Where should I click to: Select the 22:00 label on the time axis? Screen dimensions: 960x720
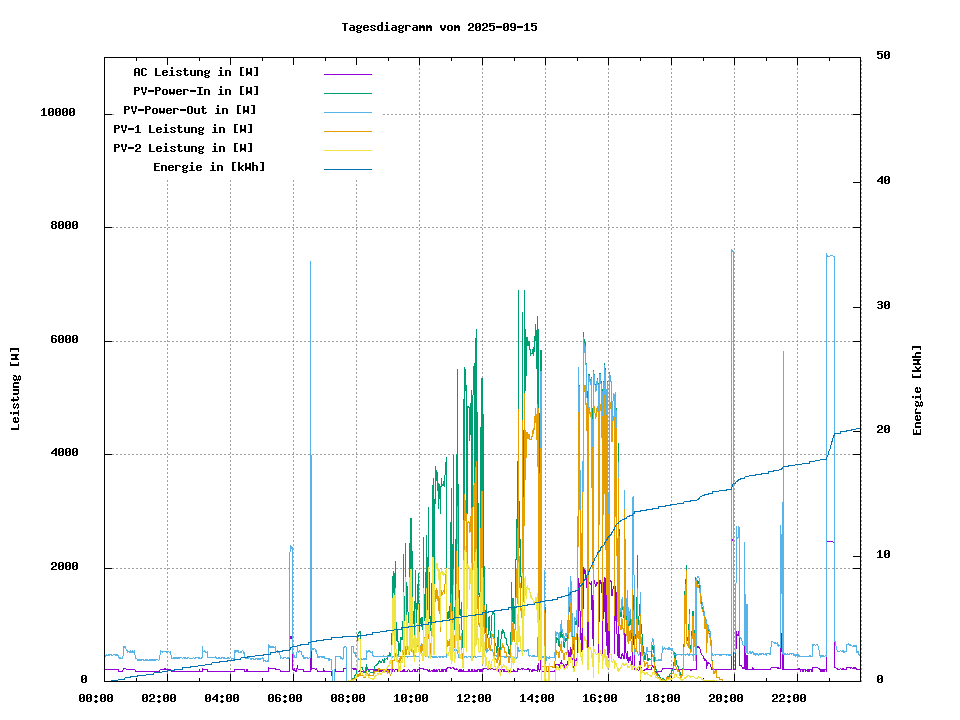click(789, 698)
